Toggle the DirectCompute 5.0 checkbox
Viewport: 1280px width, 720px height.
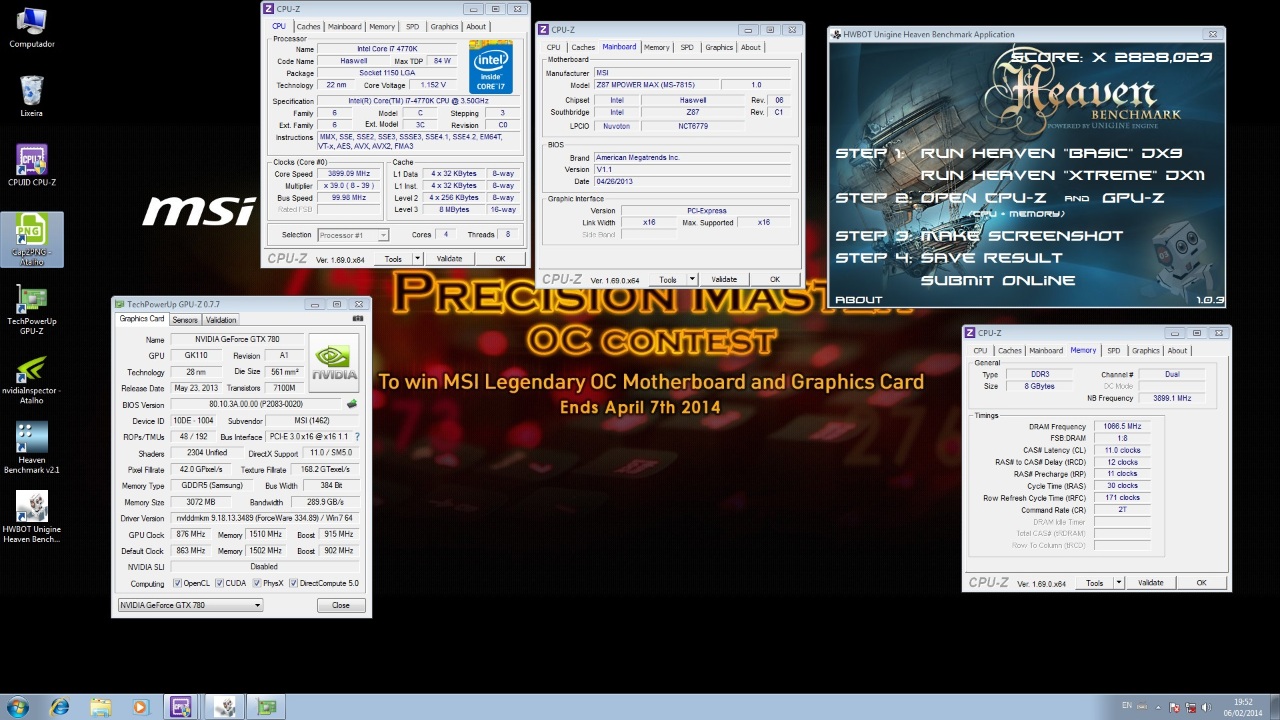click(294, 583)
